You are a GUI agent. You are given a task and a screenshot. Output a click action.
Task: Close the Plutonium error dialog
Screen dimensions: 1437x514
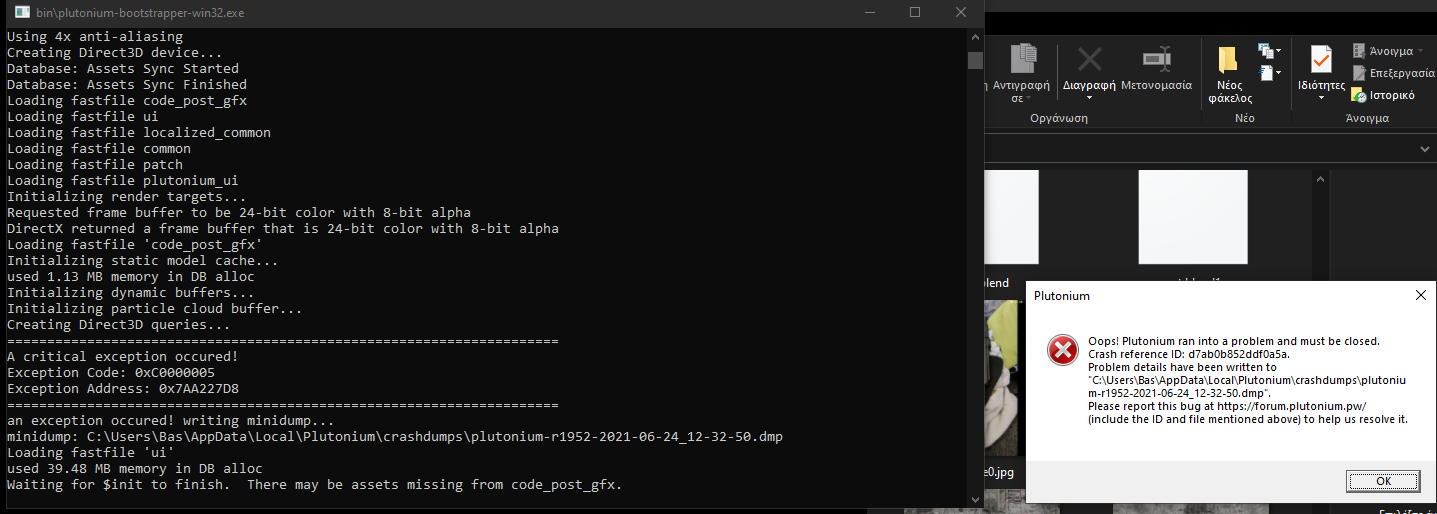1421,295
